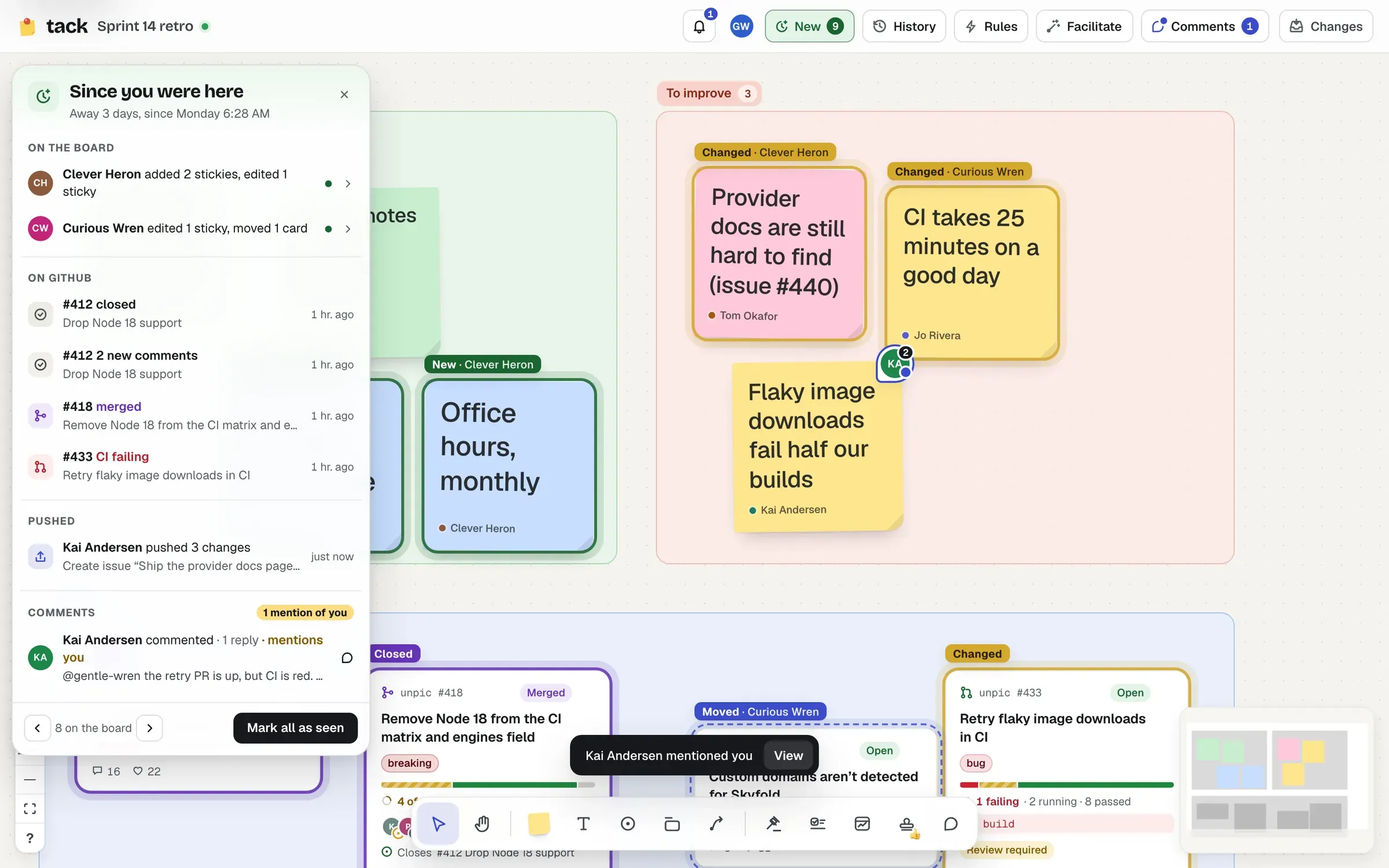Select the pointer arrow tool
1389x868 pixels.
pyautogui.click(x=438, y=823)
